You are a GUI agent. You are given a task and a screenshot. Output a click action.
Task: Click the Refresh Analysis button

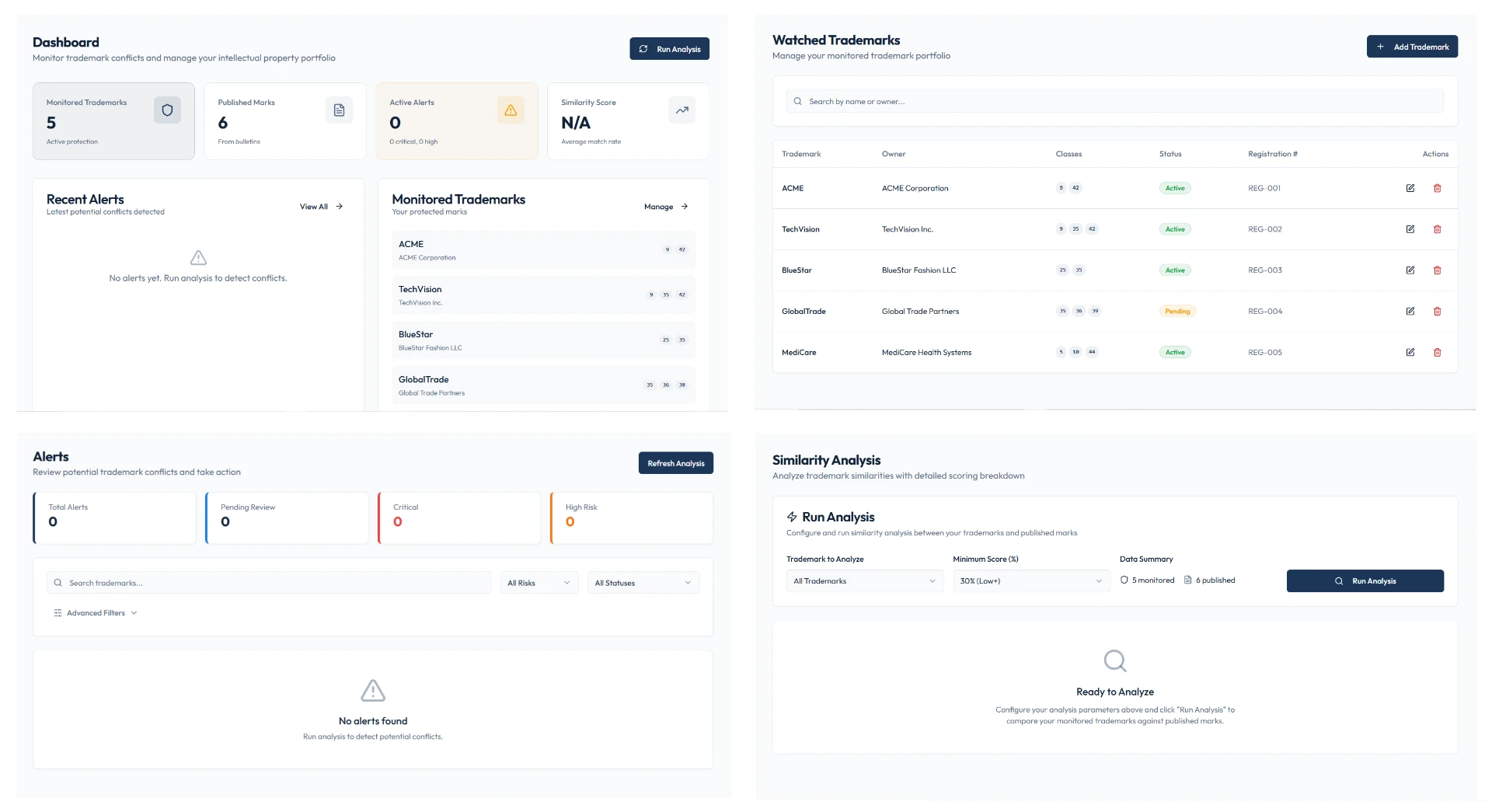click(x=676, y=463)
